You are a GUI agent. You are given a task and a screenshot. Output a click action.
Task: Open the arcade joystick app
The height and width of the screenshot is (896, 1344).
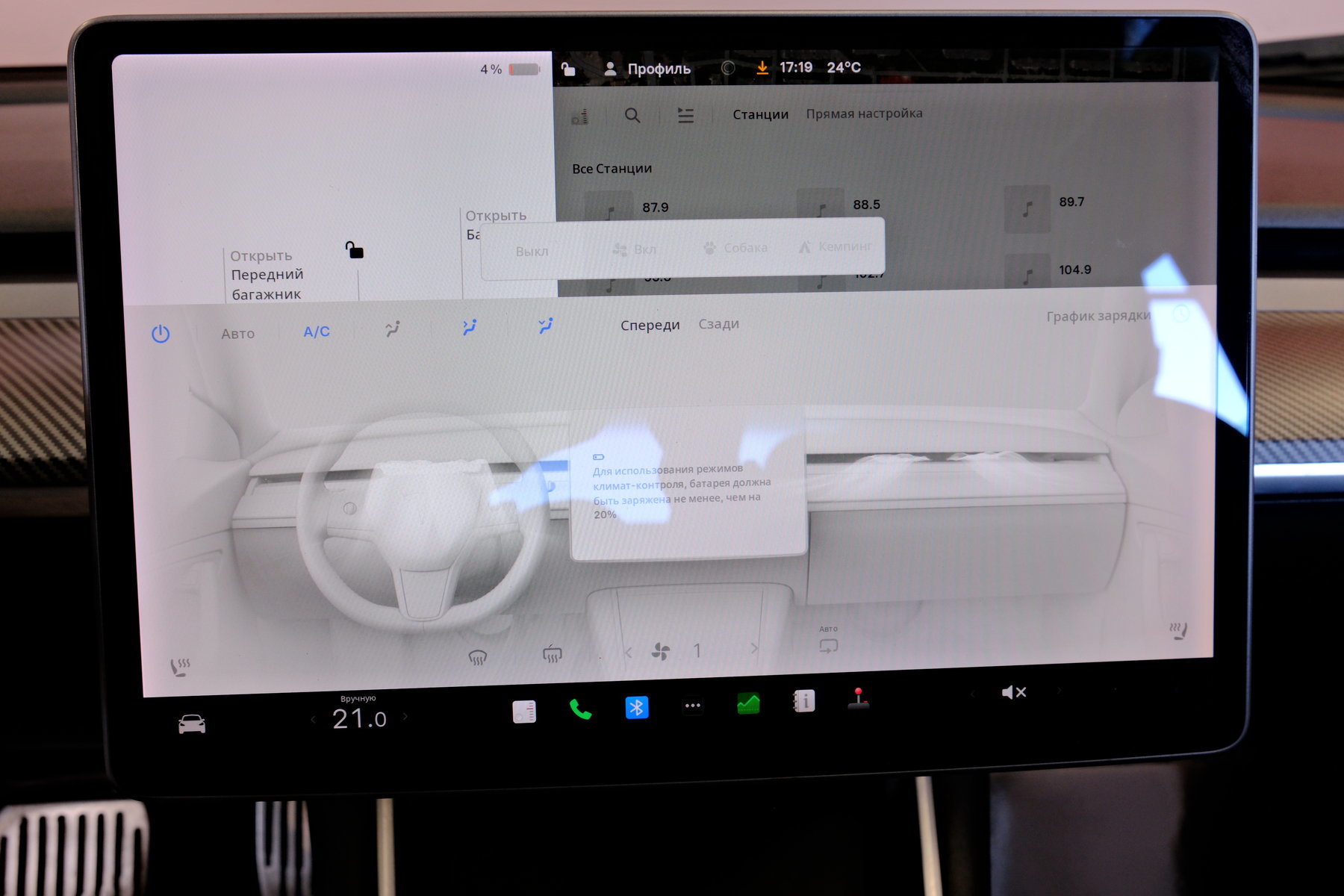pyautogui.click(x=858, y=698)
